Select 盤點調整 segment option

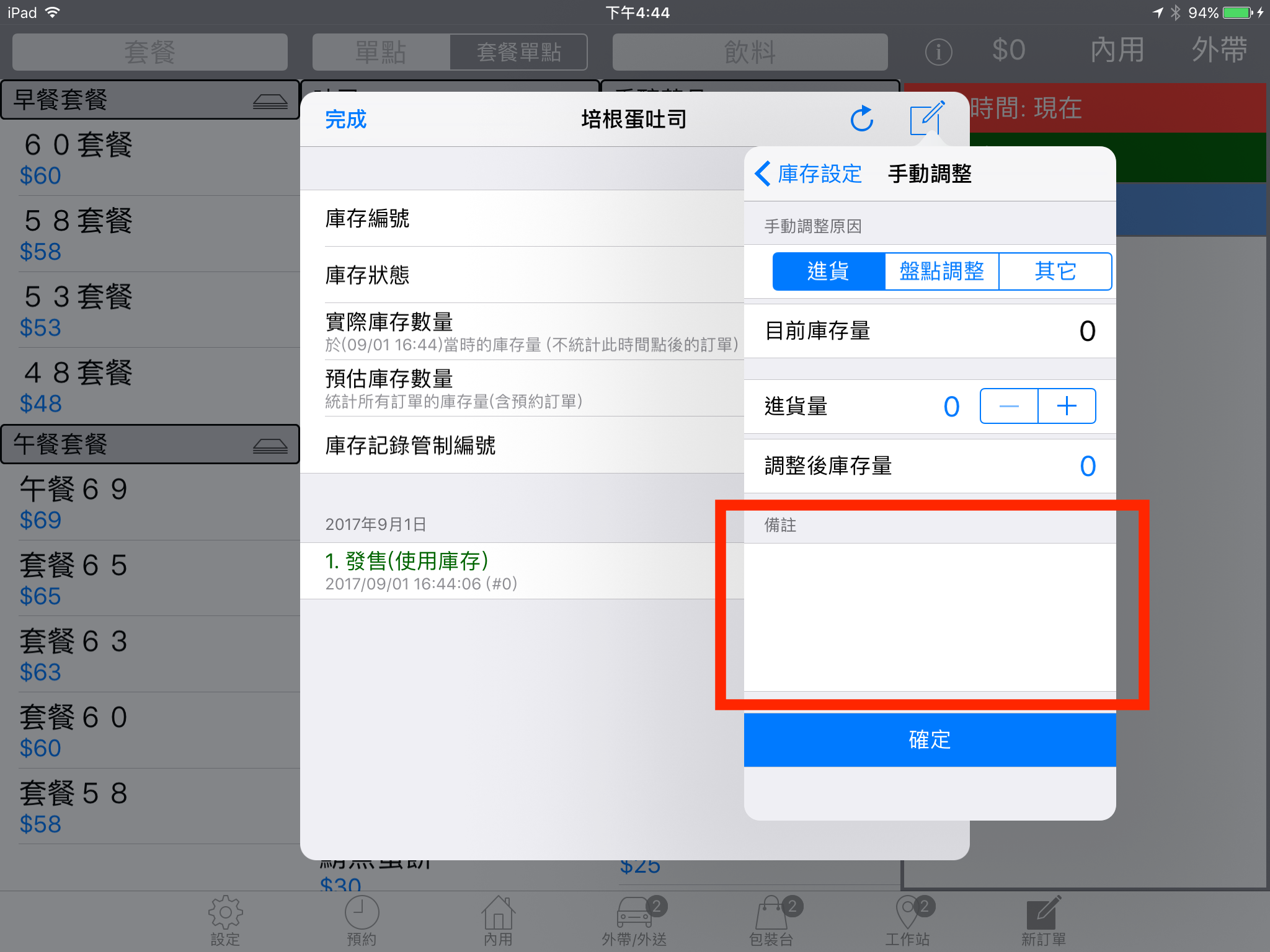[942, 271]
